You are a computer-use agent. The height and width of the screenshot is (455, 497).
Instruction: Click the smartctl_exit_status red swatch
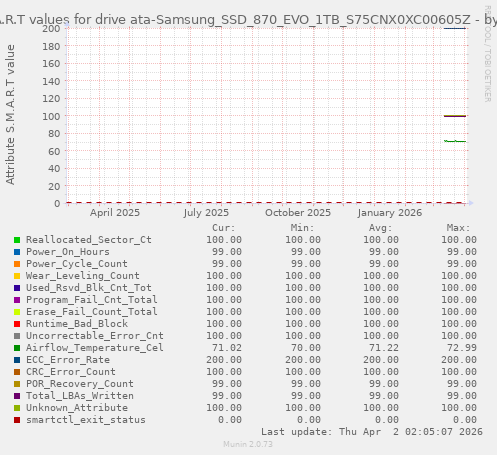[x=17, y=420]
